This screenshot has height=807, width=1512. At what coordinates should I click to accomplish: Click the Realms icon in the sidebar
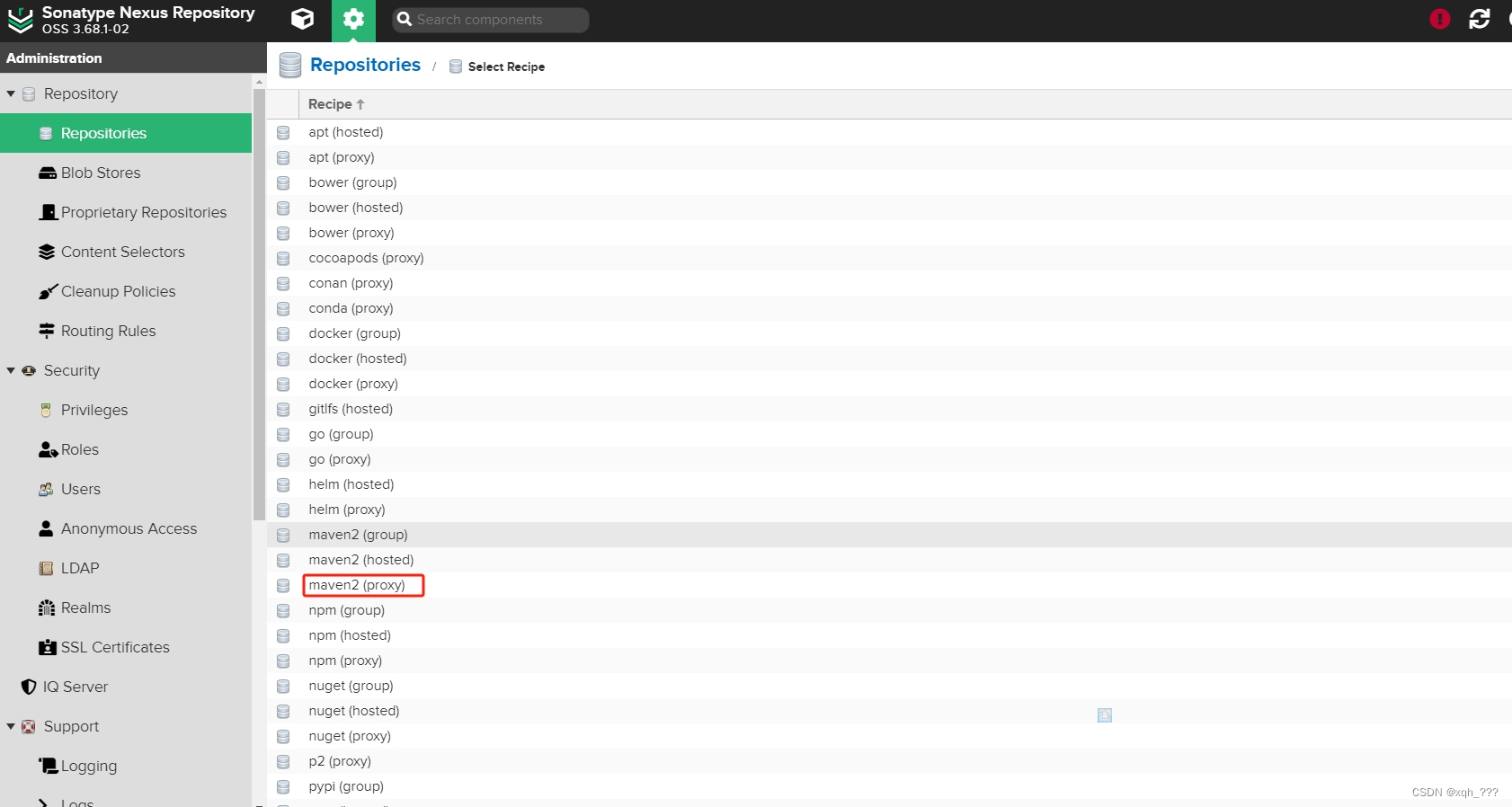47,607
